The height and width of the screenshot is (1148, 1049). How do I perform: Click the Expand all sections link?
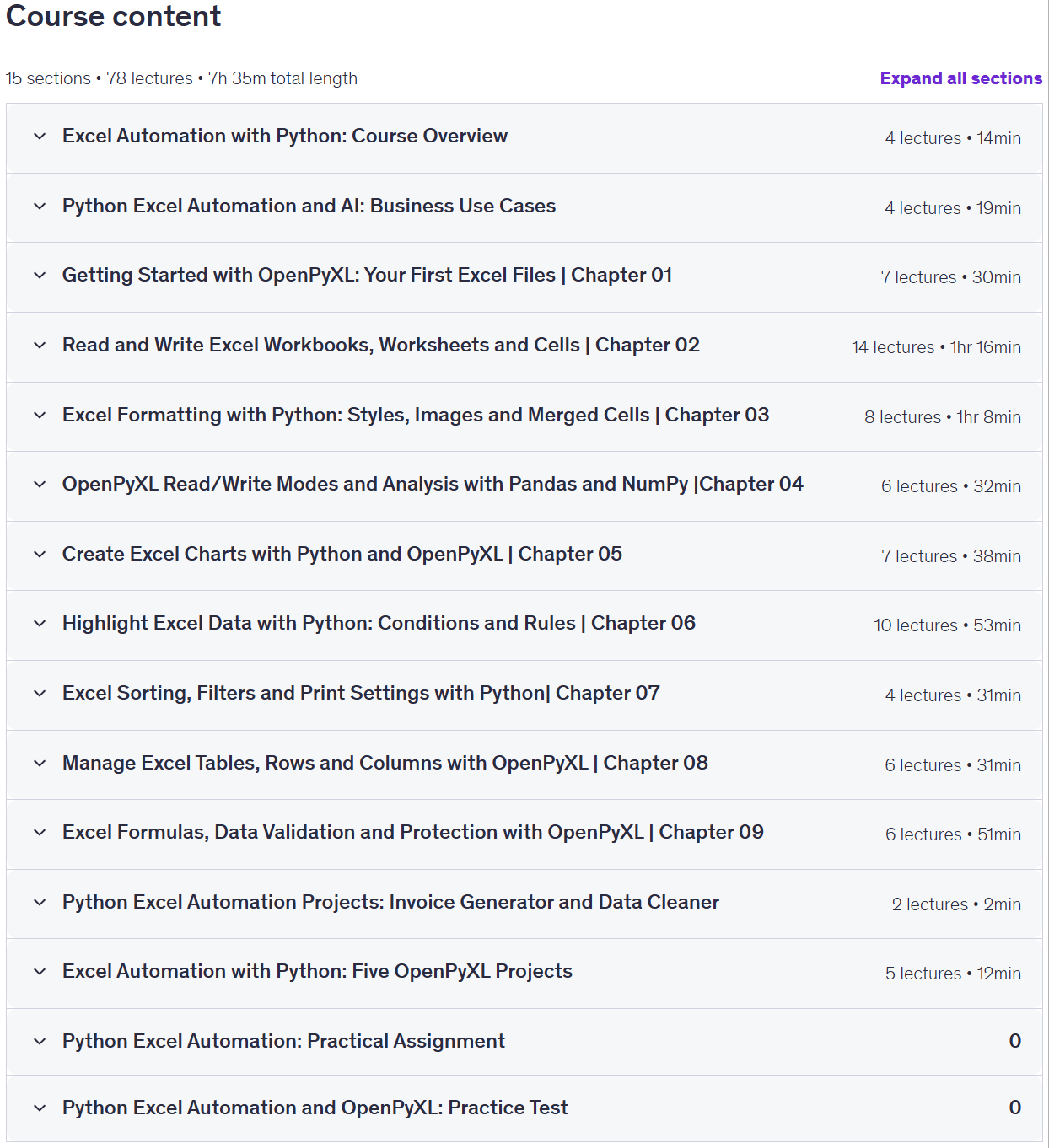click(960, 78)
